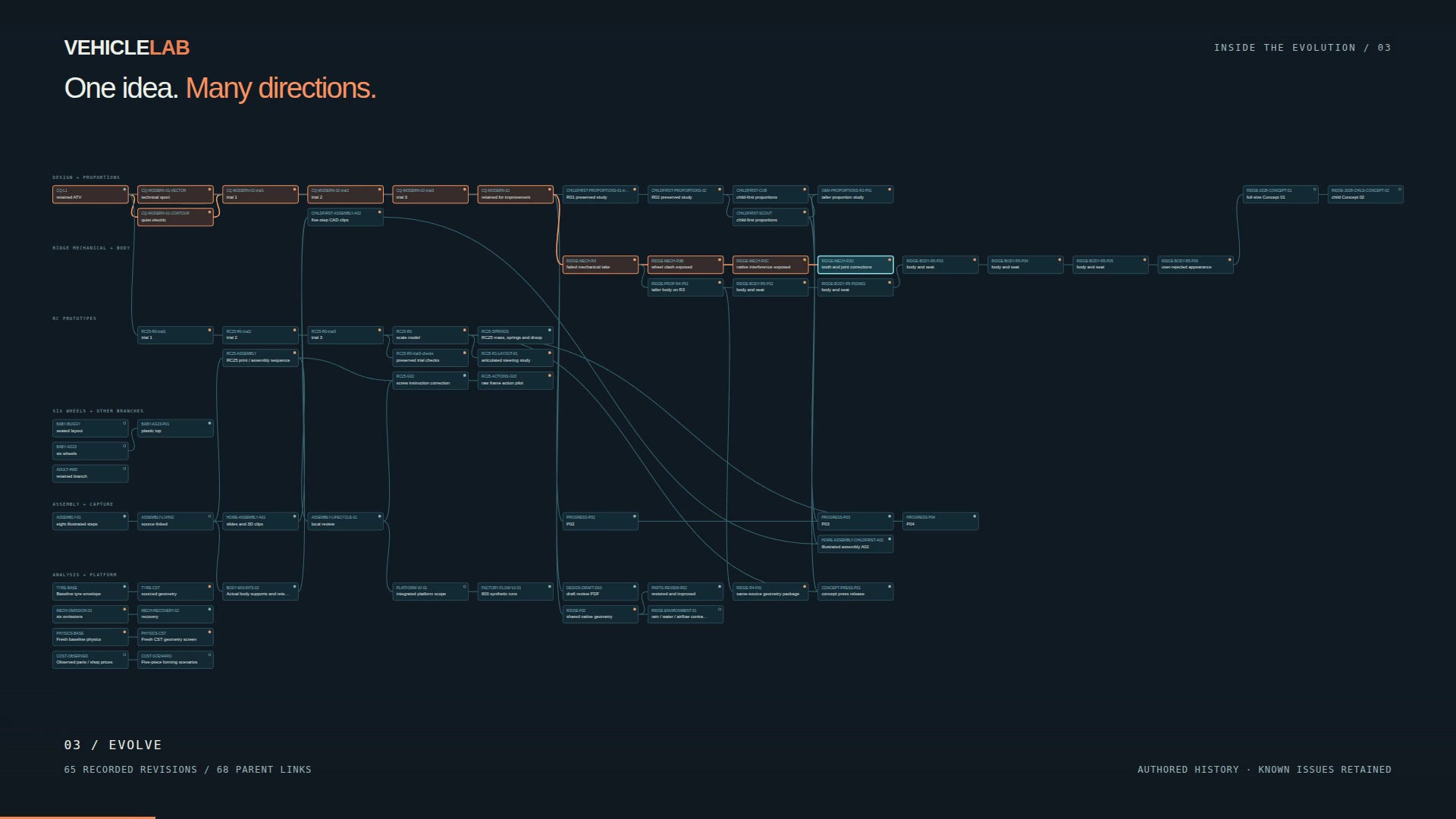The image size is (1456, 819).
Task: Select the RIDGE-2026-CHILD-CONCEPT-02 node
Action: coord(1364,194)
